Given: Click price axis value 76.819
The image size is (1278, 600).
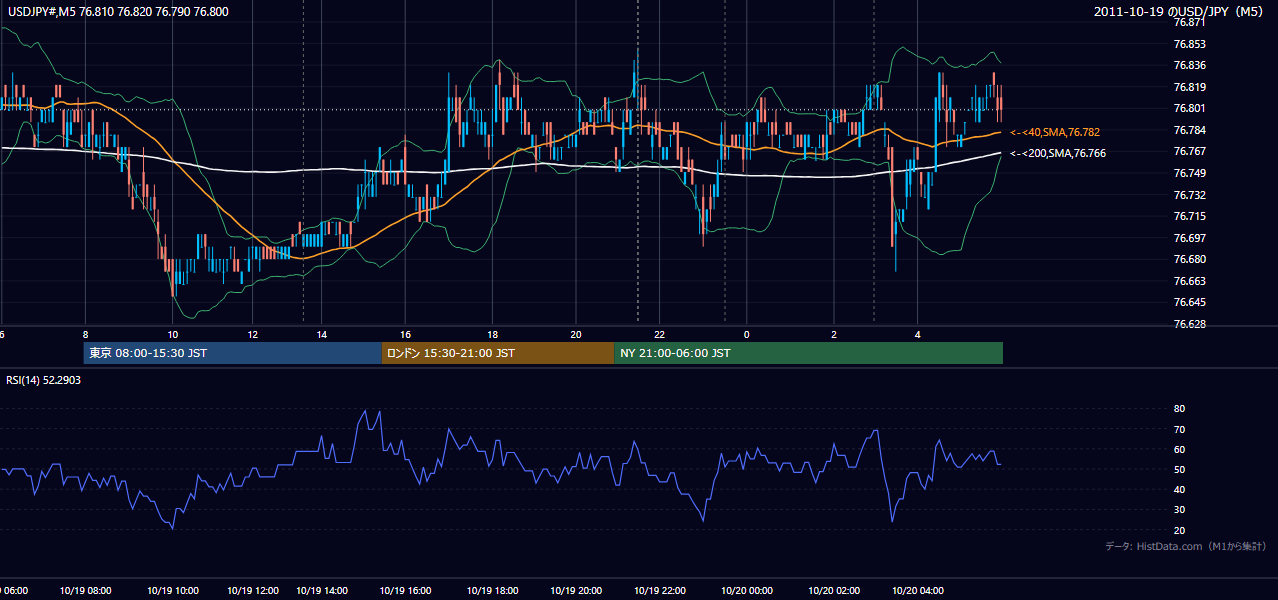Looking at the screenshot, I should click(x=1190, y=87).
